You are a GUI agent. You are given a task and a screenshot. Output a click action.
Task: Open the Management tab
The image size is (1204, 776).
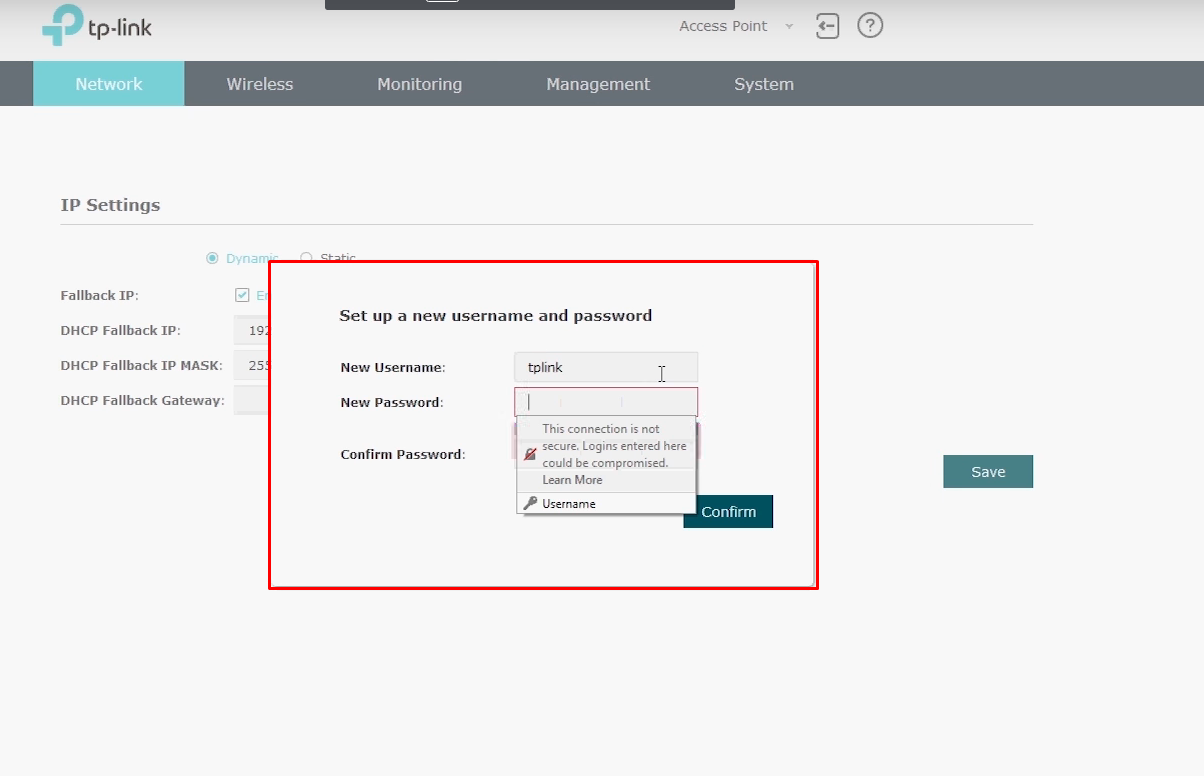tap(598, 84)
